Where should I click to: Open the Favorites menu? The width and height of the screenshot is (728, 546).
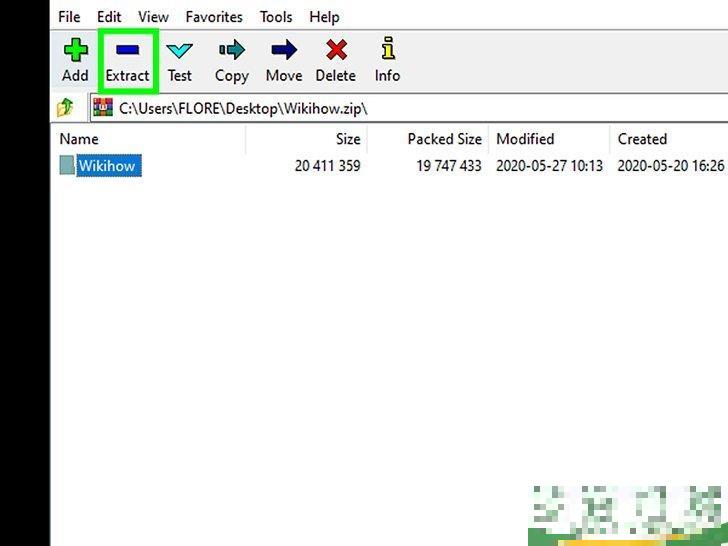pyautogui.click(x=214, y=17)
